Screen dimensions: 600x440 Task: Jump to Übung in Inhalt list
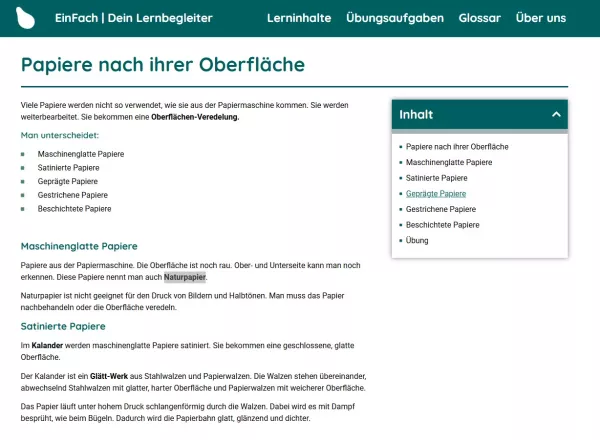click(x=417, y=240)
